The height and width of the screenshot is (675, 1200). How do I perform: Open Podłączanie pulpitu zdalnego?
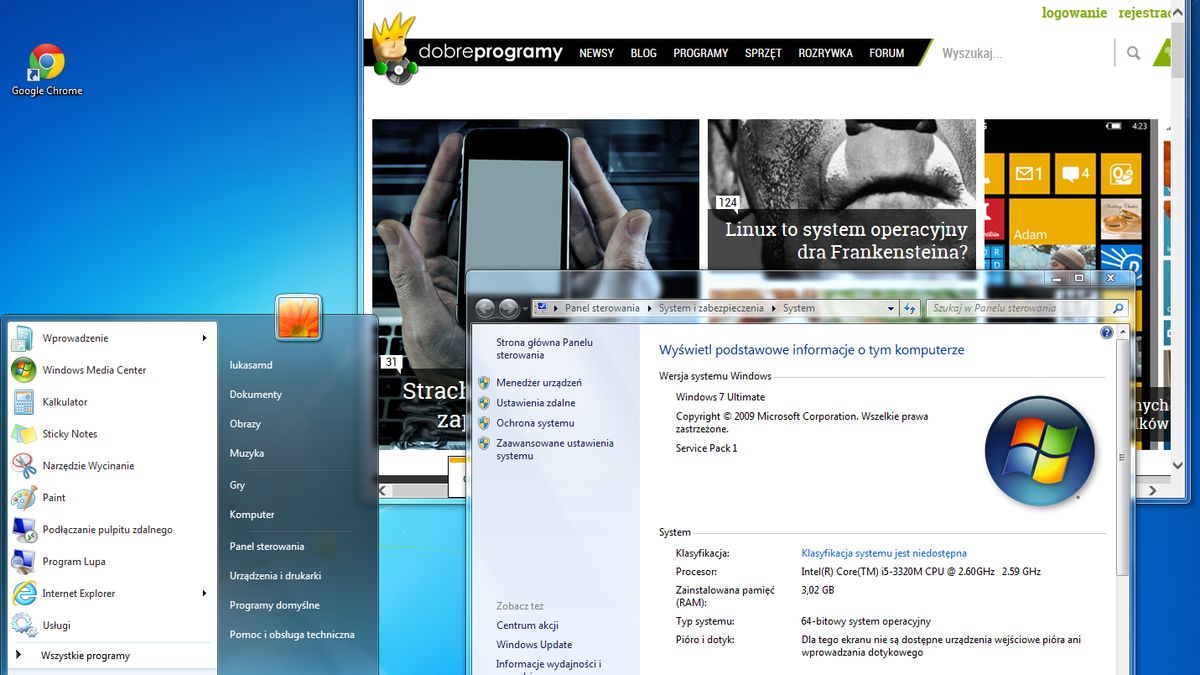pyautogui.click(x=107, y=530)
